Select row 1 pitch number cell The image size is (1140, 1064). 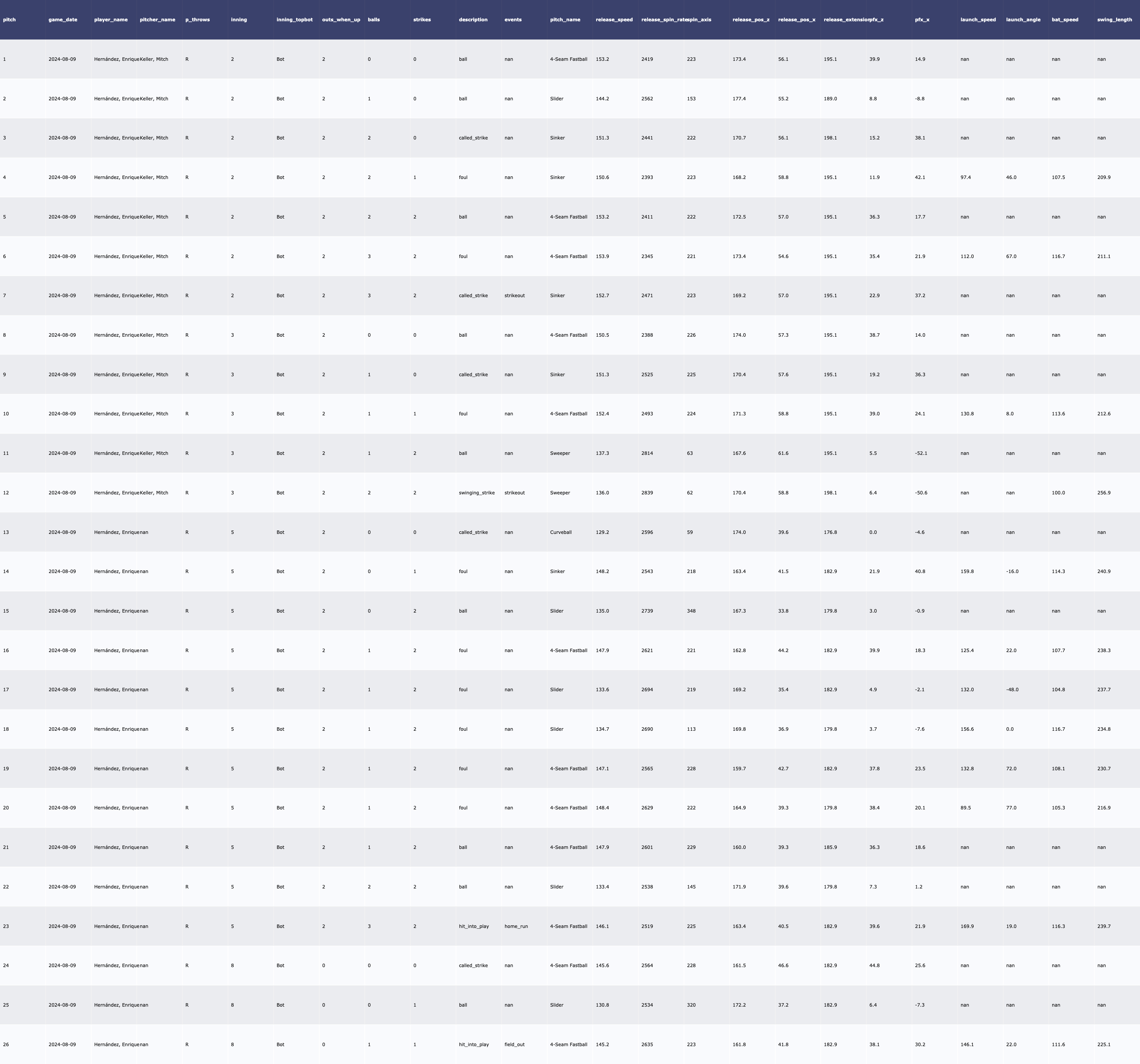5,59
